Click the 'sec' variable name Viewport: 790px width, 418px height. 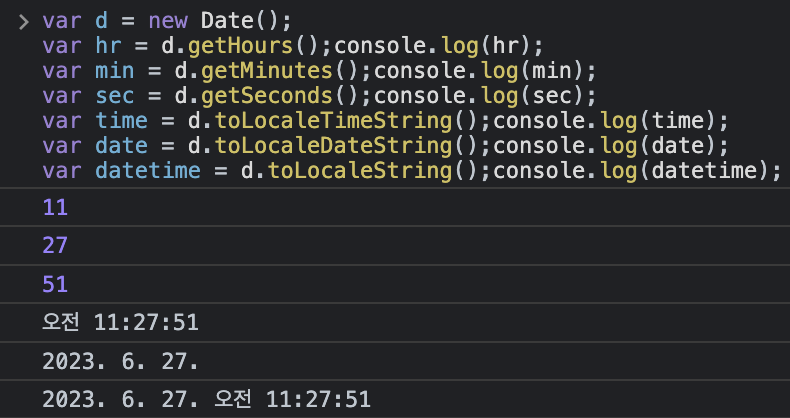pyautogui.click(x=115, y=96)
